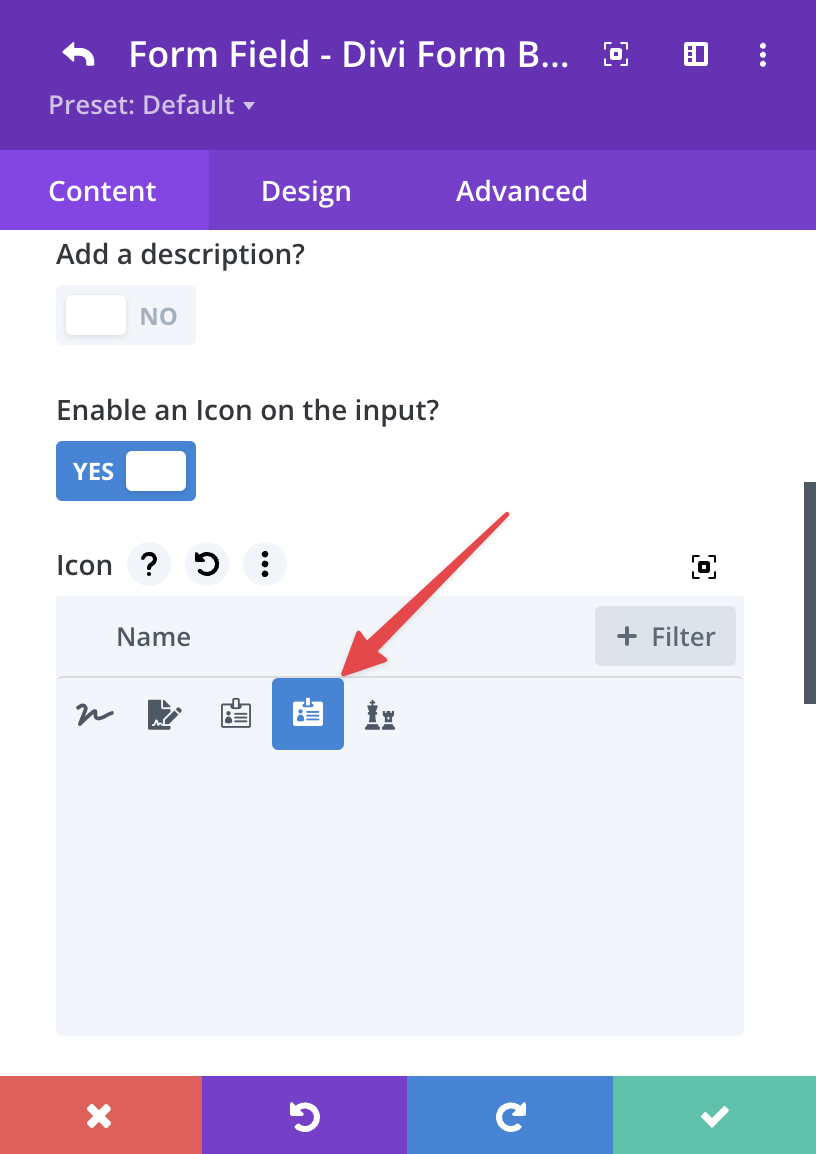Switch to the Design tab
Image resolution: width=816 pixels, height=1154 pixels.
point(306,191)
